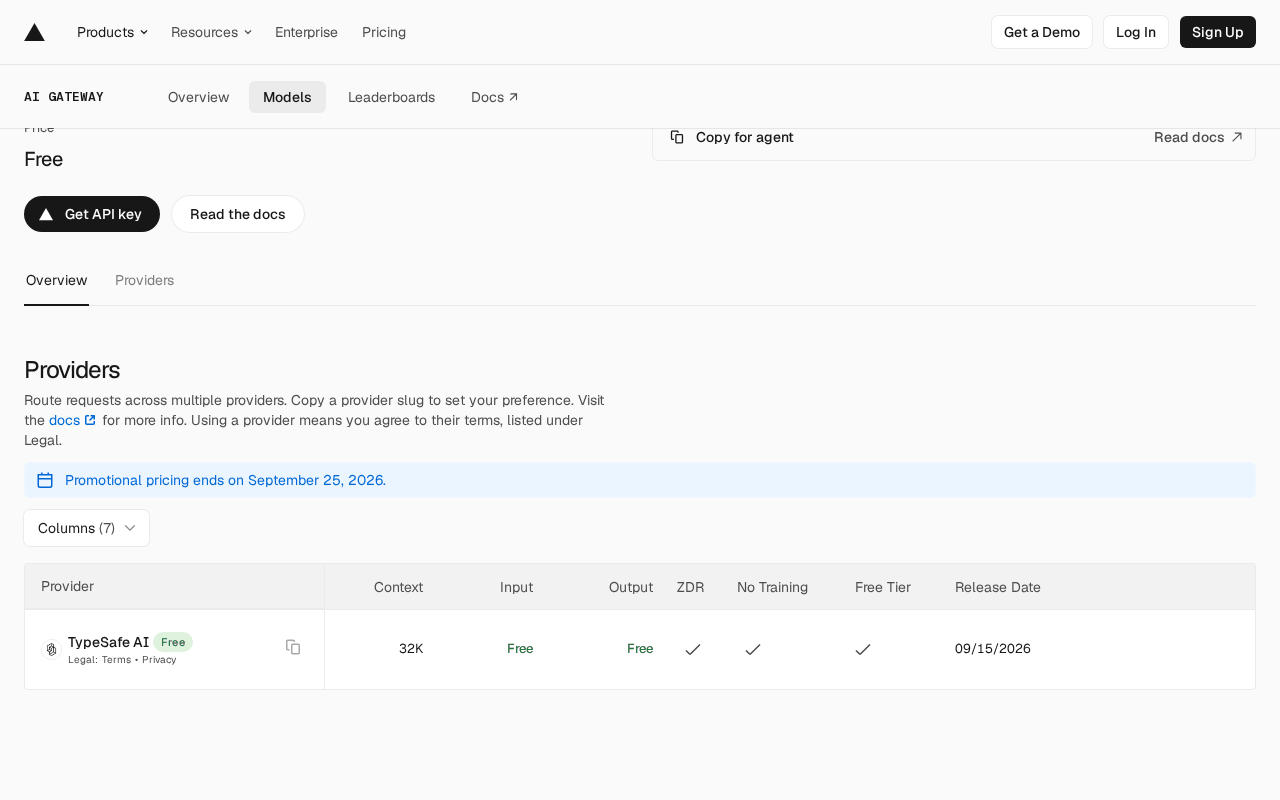The height and width of the screenshot is (800, 1280).
Task: Click the Free price text above Get API key
Action: pyautogui.click(x=43, y=159)
